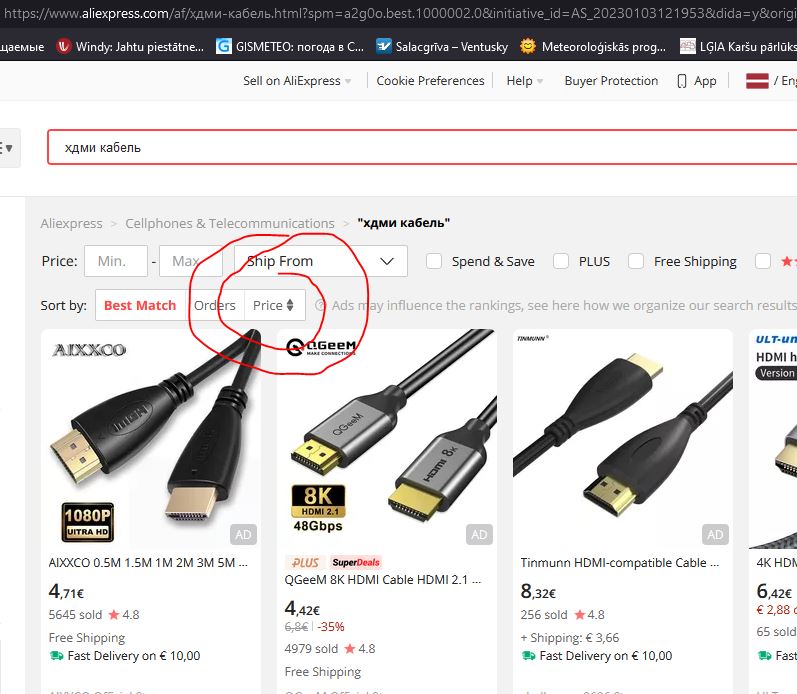This screenshot has height=694, width=797.
Task: Go to Cellphones & Telecommunications breadcrumb
Action: [x=230, y=223]
